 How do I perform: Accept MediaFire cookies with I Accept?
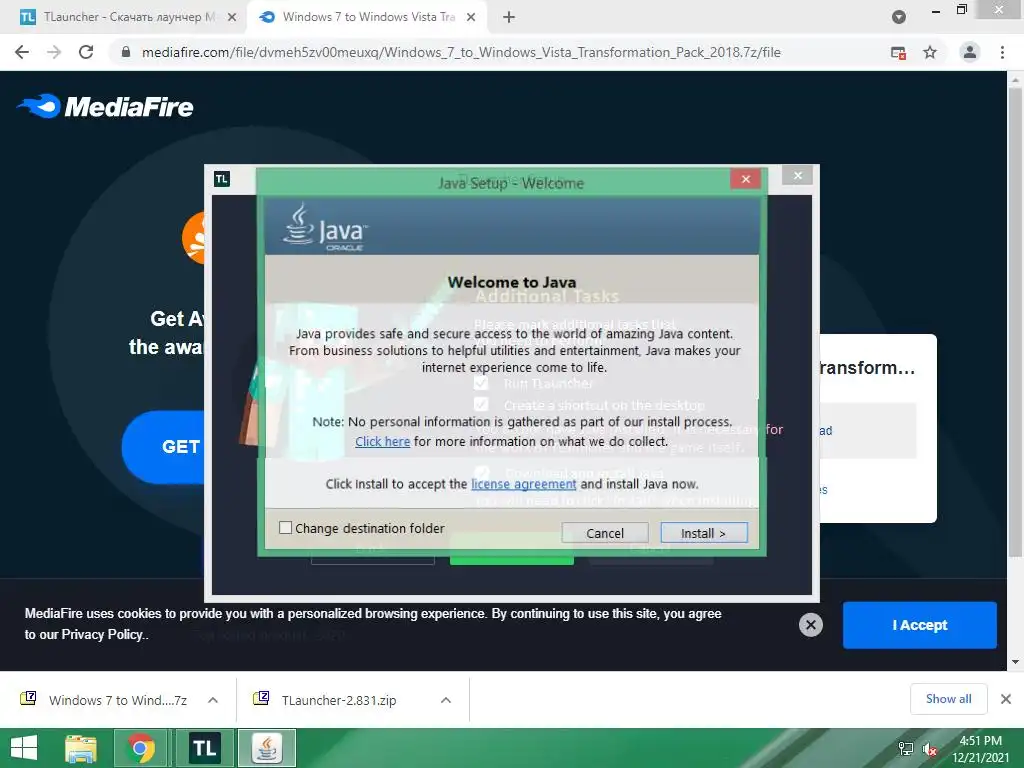coord(920,625)
